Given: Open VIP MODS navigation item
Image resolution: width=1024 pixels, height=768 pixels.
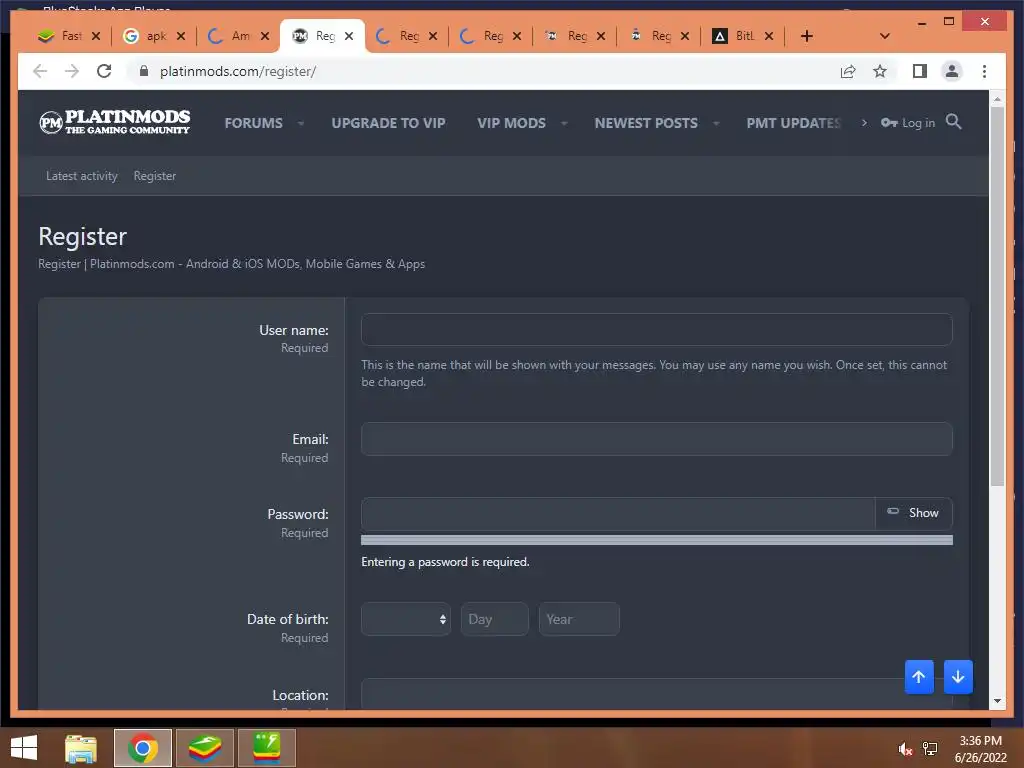Looking at the screenshot, I should pos(511,123).
